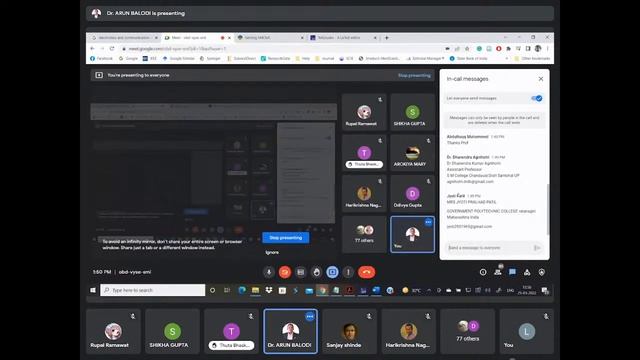Expand Editorial Manager bookmark dropdown
640x360 pixels.
425,58
